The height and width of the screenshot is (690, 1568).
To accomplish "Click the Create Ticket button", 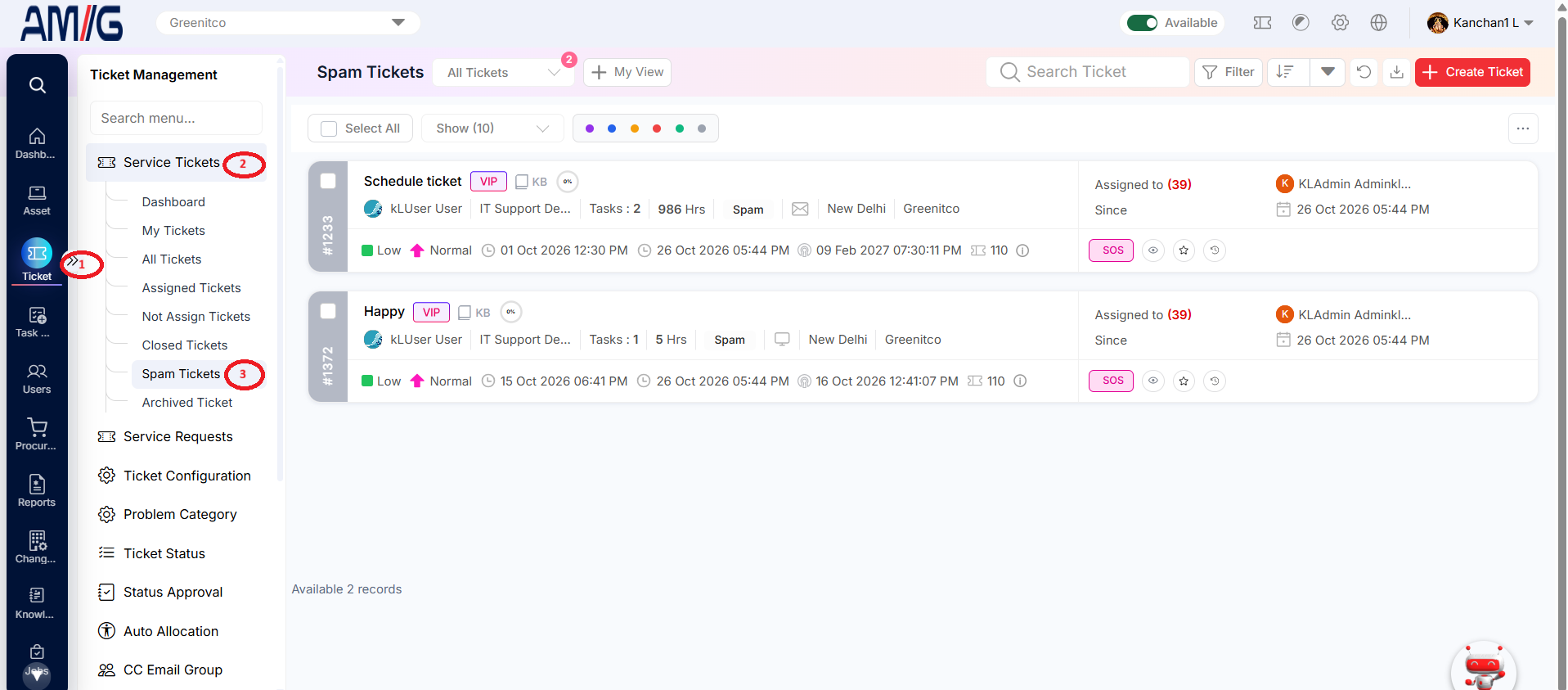I will click(1472, 72).
